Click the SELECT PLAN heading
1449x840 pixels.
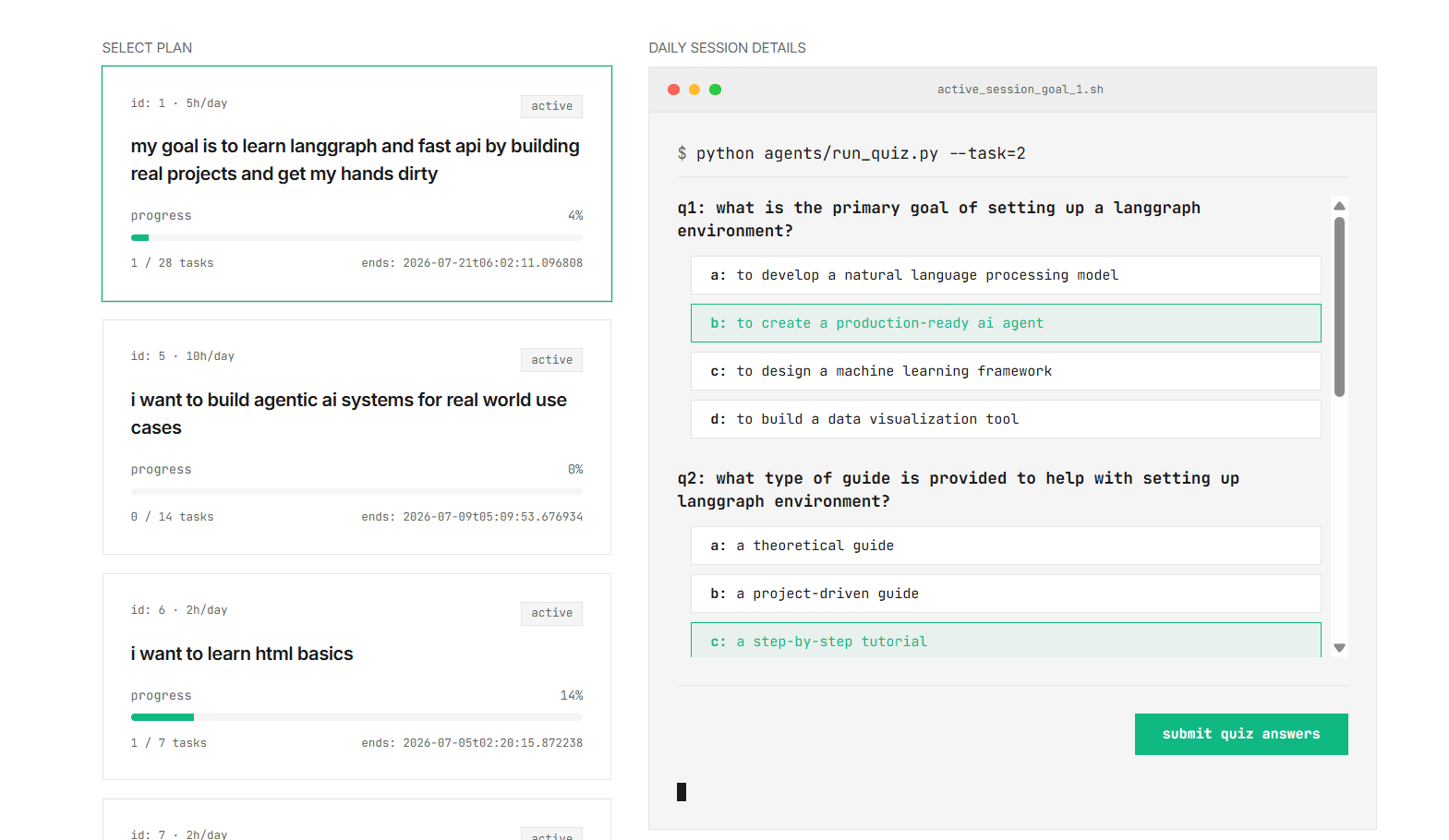coord(147,48)
